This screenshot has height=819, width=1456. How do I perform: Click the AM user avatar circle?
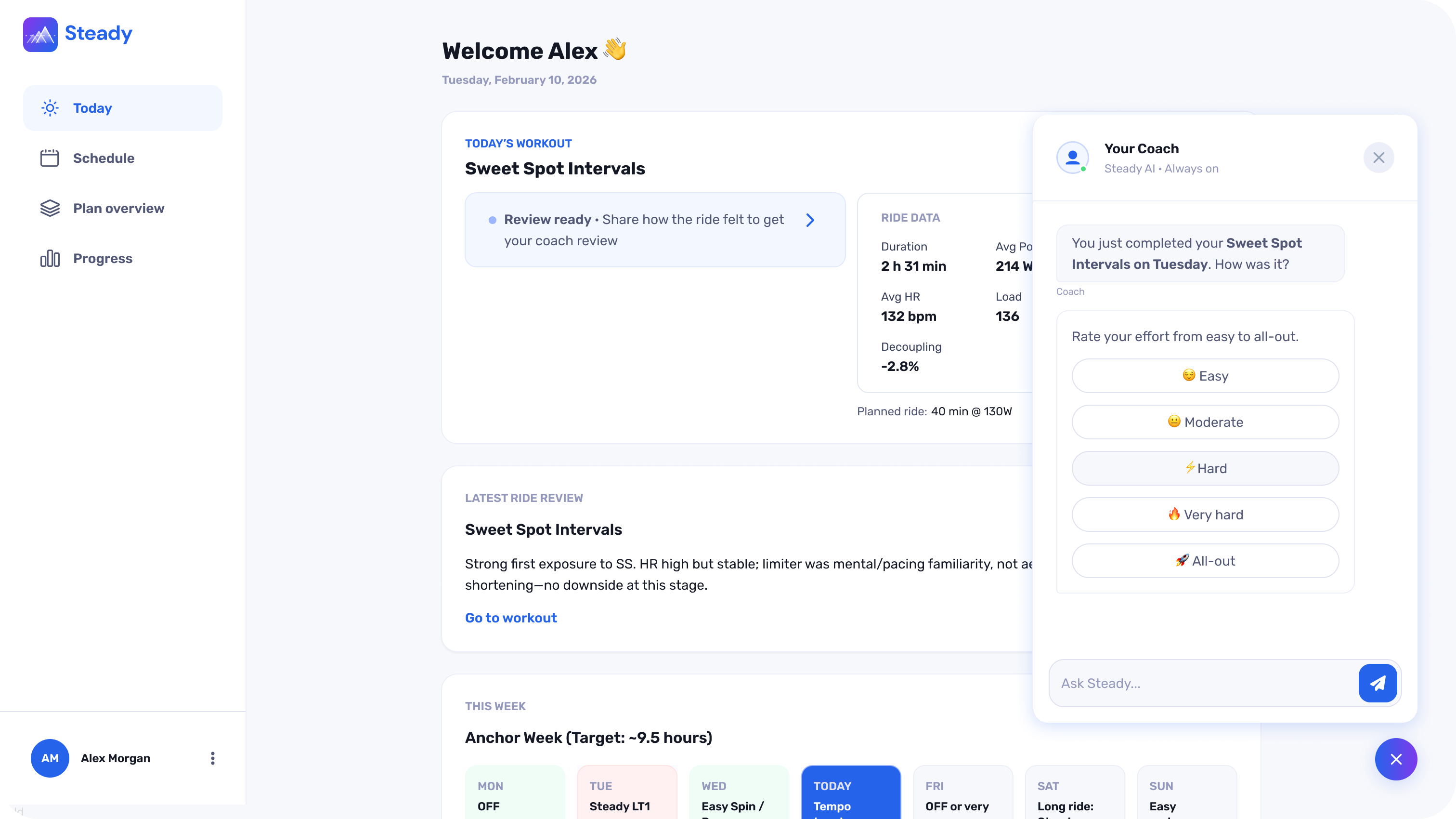(x=50, y=758)
